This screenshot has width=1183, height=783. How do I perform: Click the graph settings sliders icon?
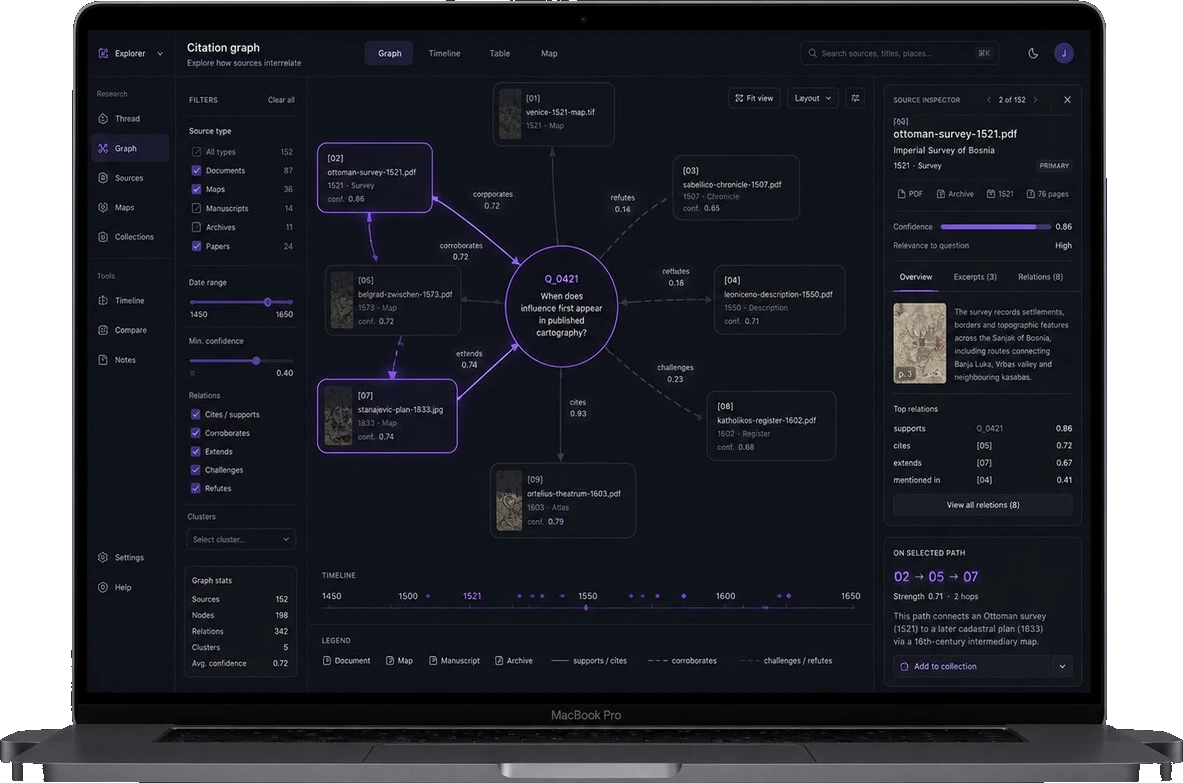pos(855,98)
